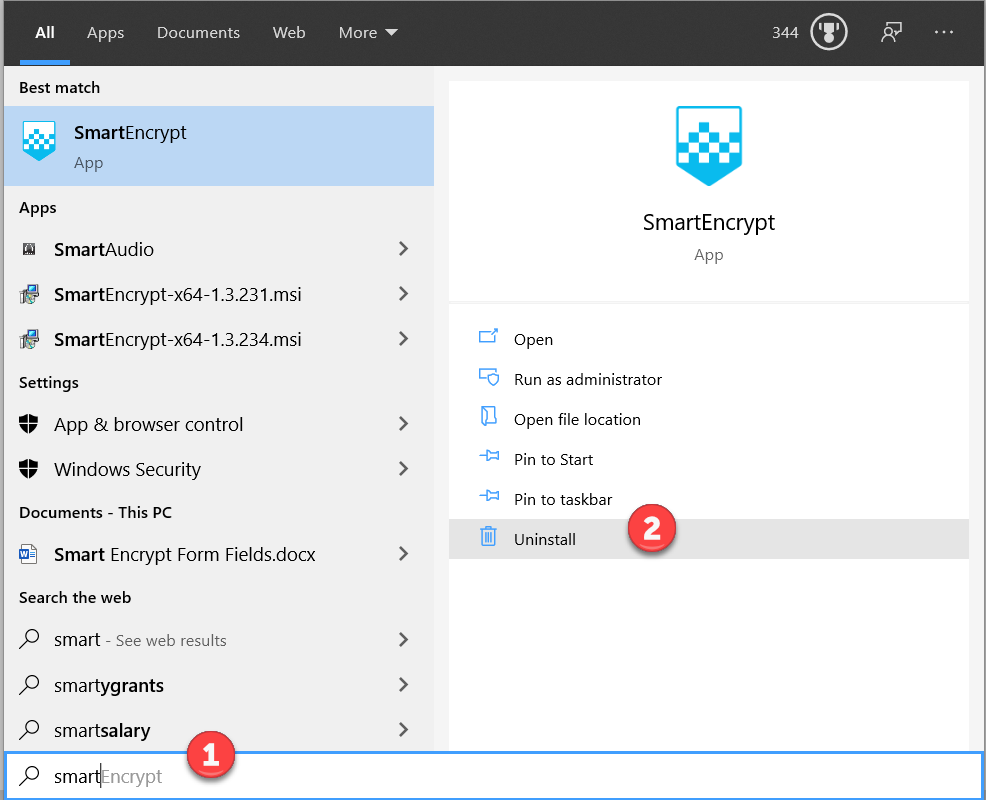This screenshot has width=986, height=800.
Task: Switch to the Documents search tab
Action: pos(198,33)
